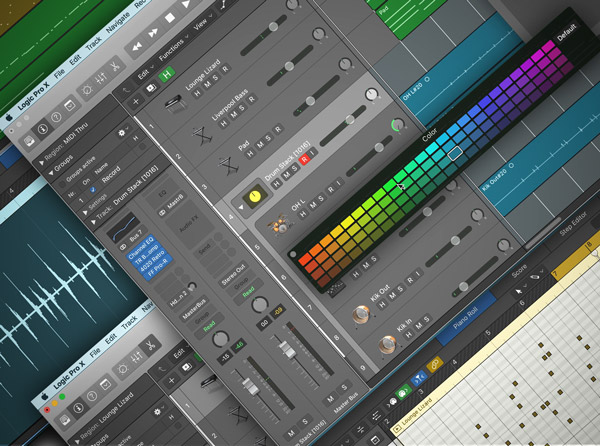600x446 pixels.
Task: Solo the Liverpool Bass track
Action: (242, 108)
